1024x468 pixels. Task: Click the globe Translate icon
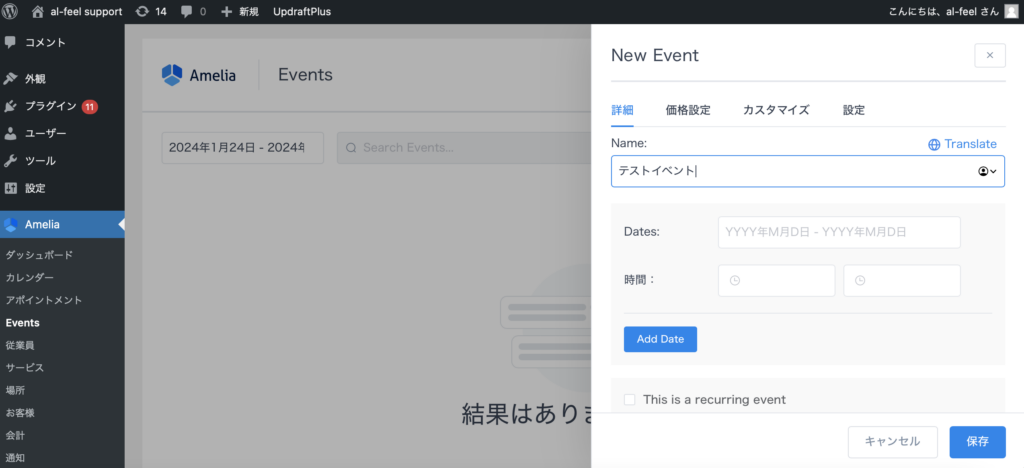934,144
